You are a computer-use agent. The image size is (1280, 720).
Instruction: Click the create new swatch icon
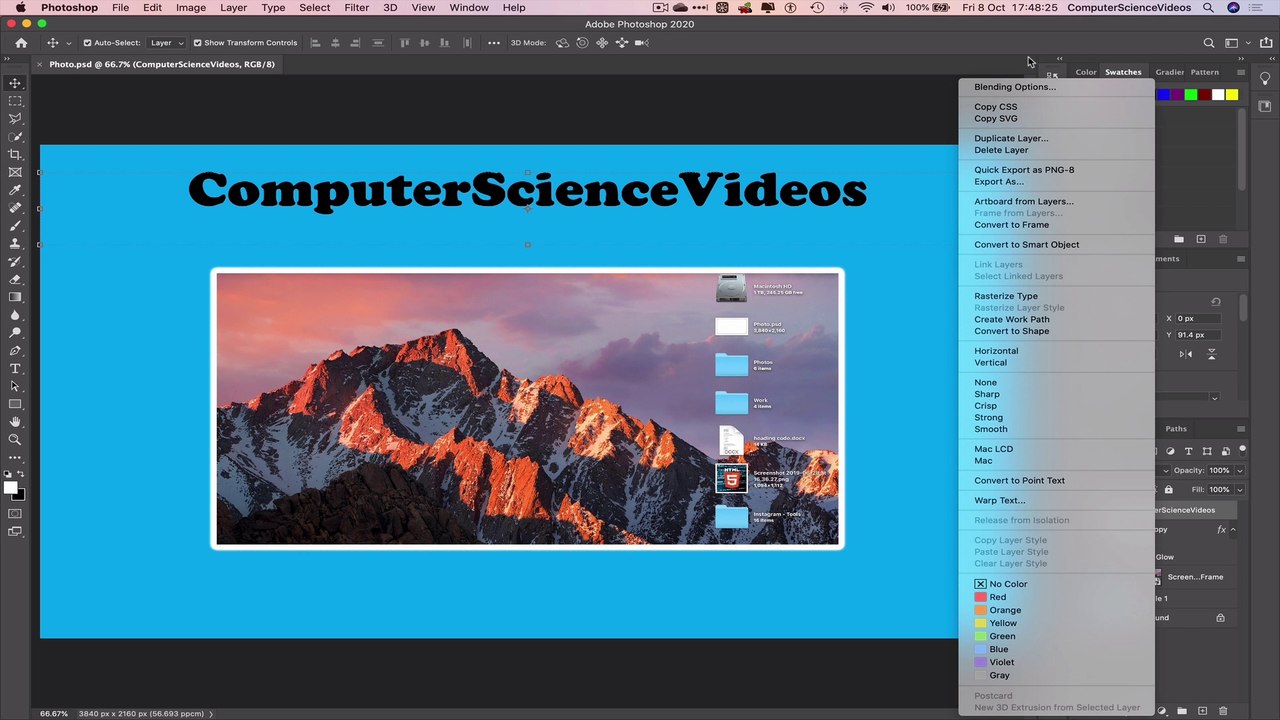(x=1201, y=239)
